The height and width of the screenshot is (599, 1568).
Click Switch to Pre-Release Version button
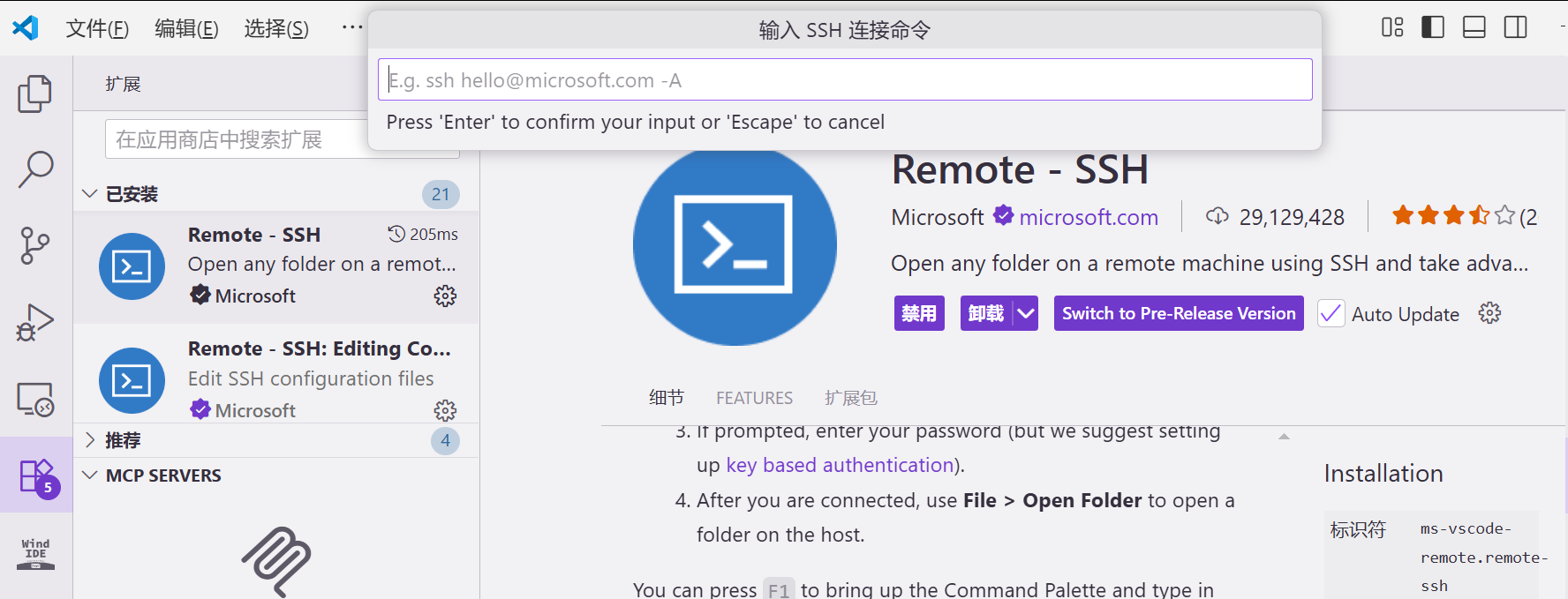1179,313
